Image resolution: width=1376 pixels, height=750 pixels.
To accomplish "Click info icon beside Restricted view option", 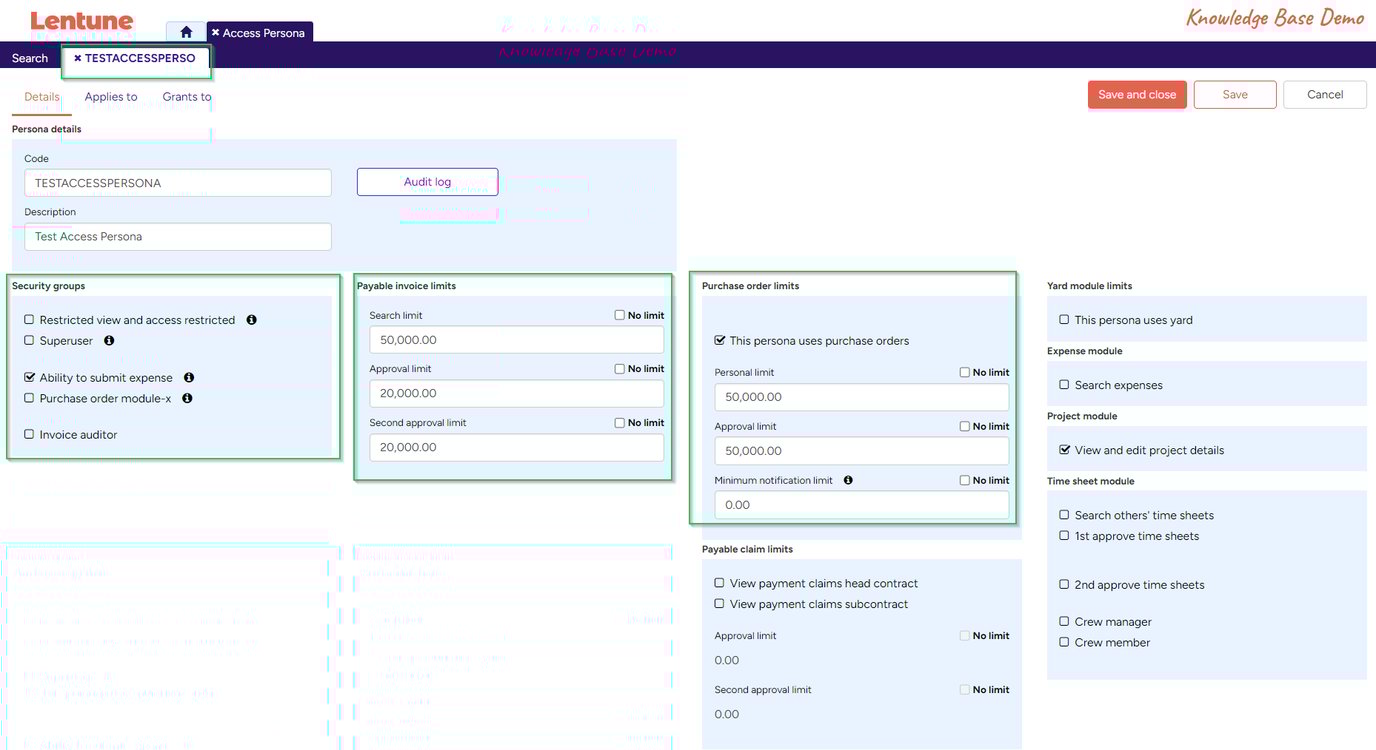I will coord(251,320).
